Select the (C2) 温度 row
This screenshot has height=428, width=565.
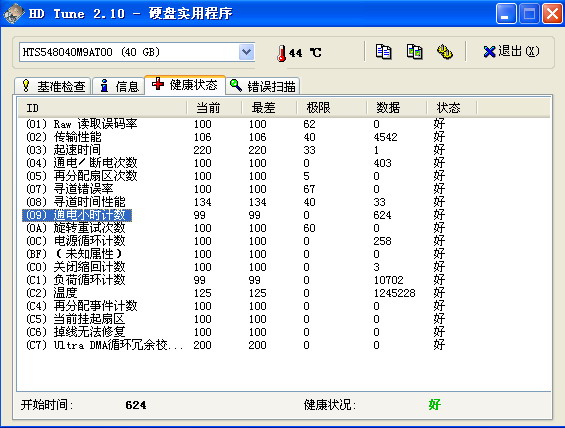[x=284, y=293]
